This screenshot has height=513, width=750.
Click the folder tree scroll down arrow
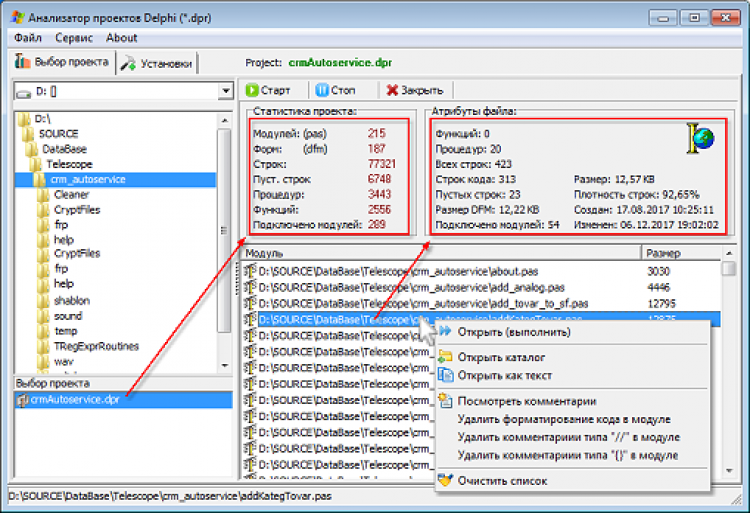click(224, 366)
